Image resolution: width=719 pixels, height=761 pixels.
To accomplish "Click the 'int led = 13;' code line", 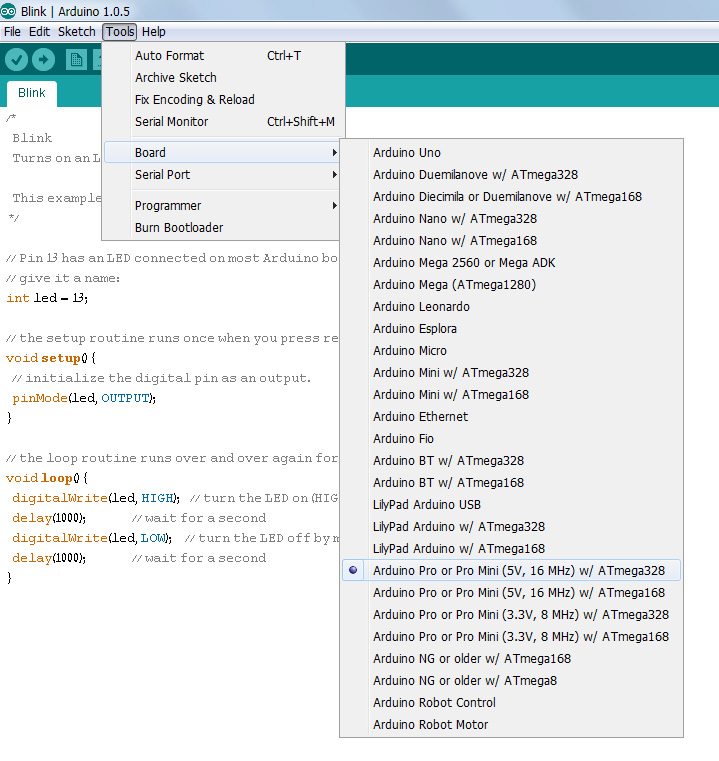I will pyautogui.click(x=47, y=298).
